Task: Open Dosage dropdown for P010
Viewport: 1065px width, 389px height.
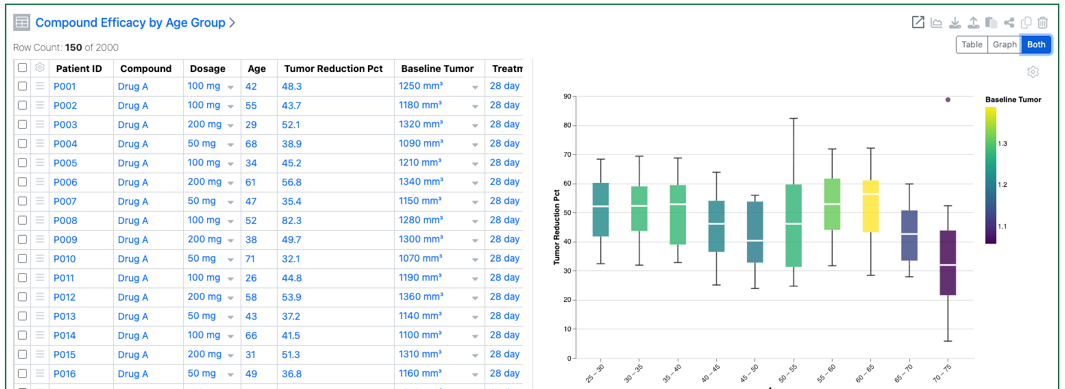Action: coord(230,259)
